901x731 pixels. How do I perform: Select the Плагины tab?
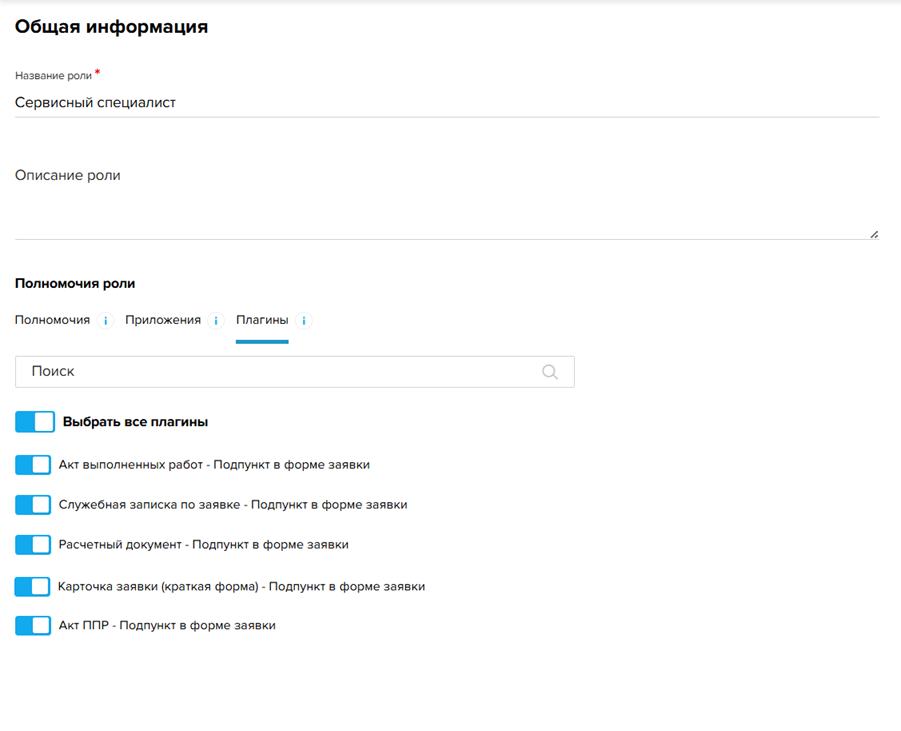click(262, 321)
